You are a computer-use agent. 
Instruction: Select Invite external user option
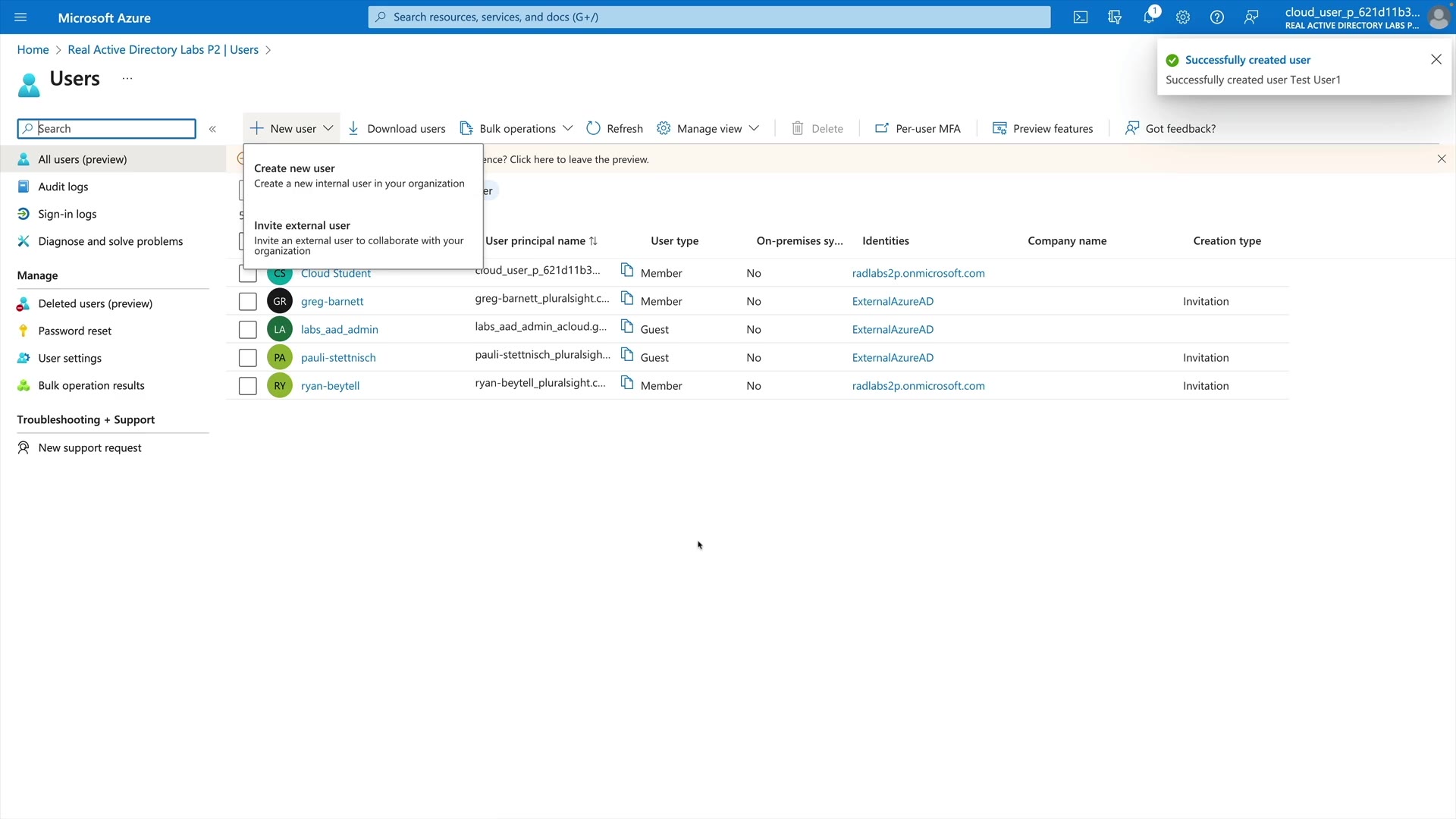(359, 237)
